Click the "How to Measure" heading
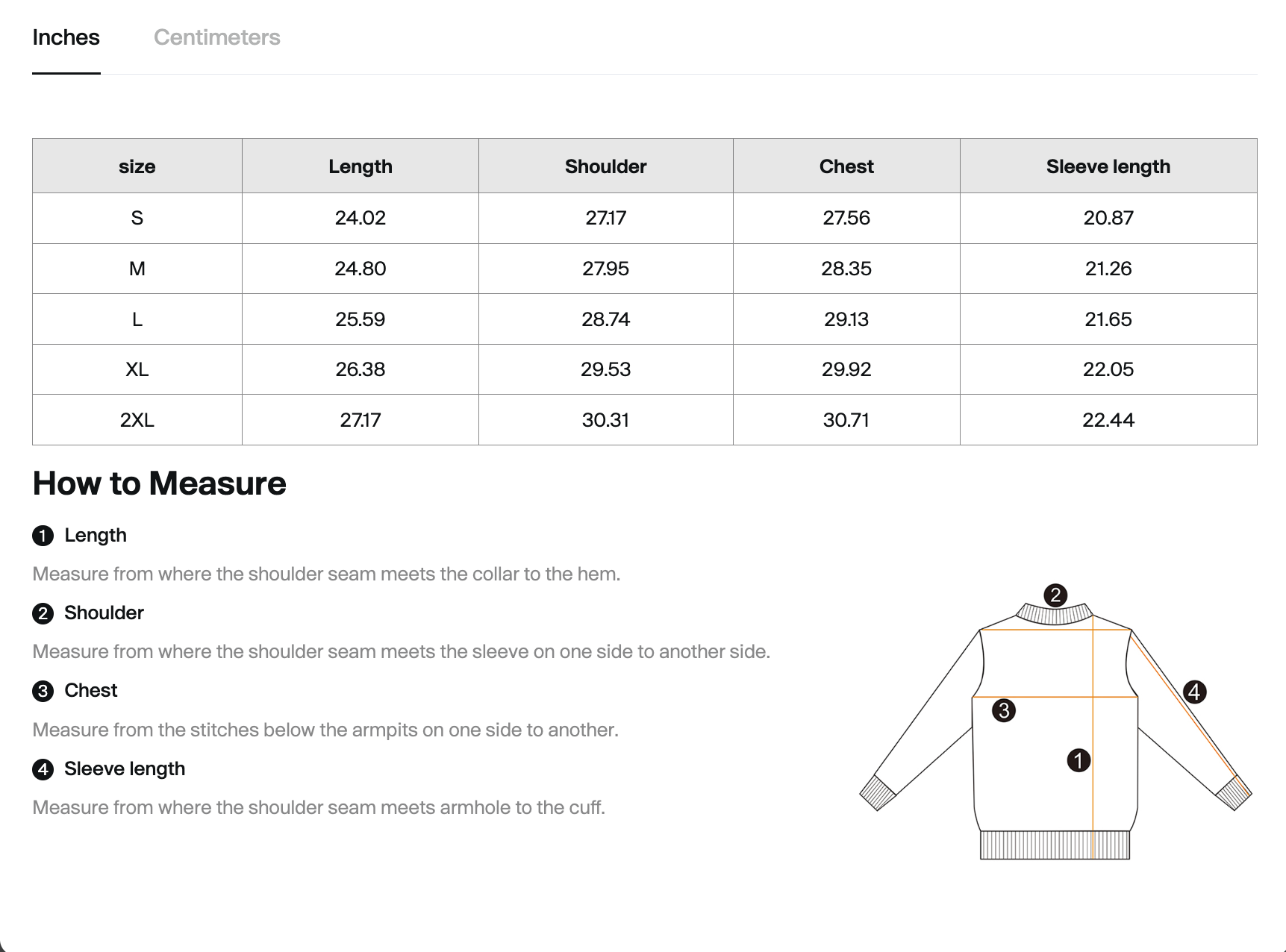The width and height of the screenshot is (1286, 952). (x=158, y=483)
